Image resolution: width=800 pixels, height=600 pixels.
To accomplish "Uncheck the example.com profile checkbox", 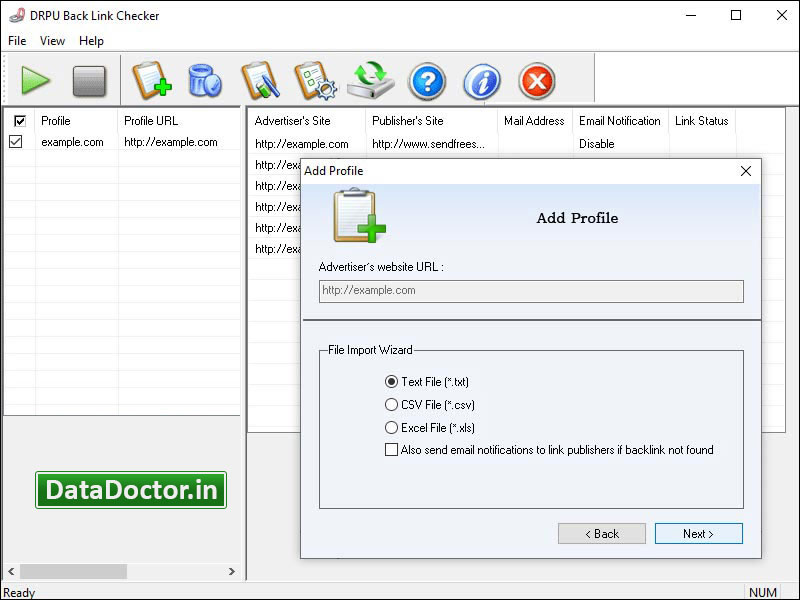I will click(17, 141).
